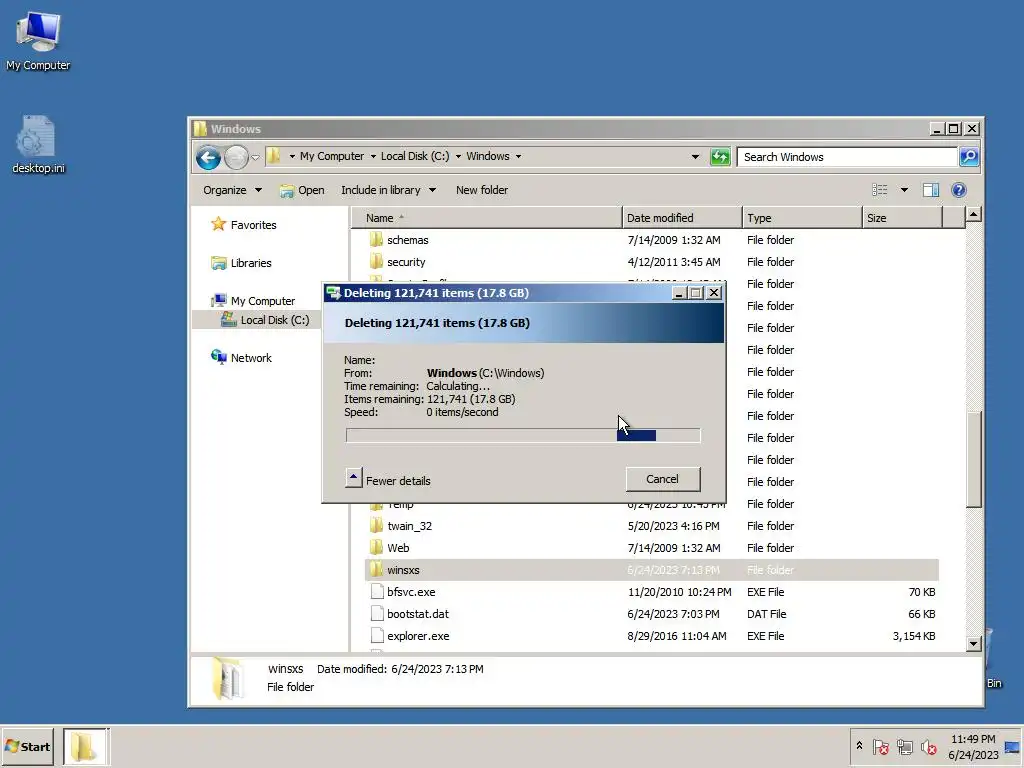Expand the address bar history dropdown
1024x768 pixels.
point(696,157)
